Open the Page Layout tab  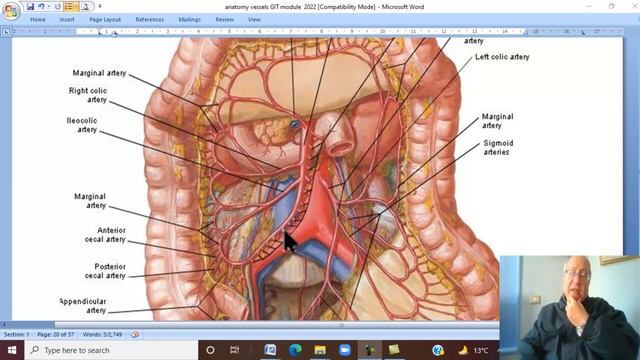tap(105, 20)
